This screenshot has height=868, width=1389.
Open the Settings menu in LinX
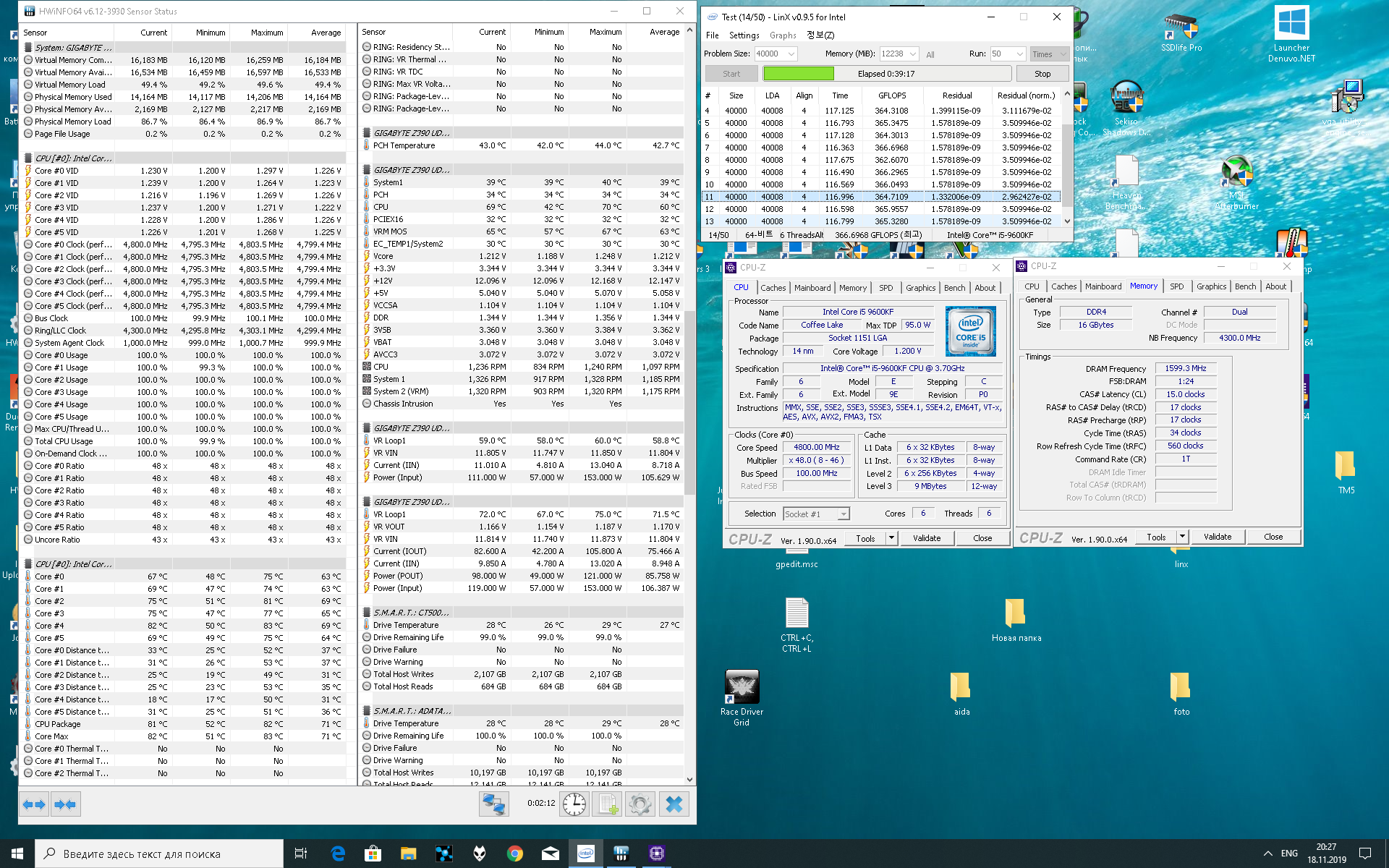click(x=744, y=35)
